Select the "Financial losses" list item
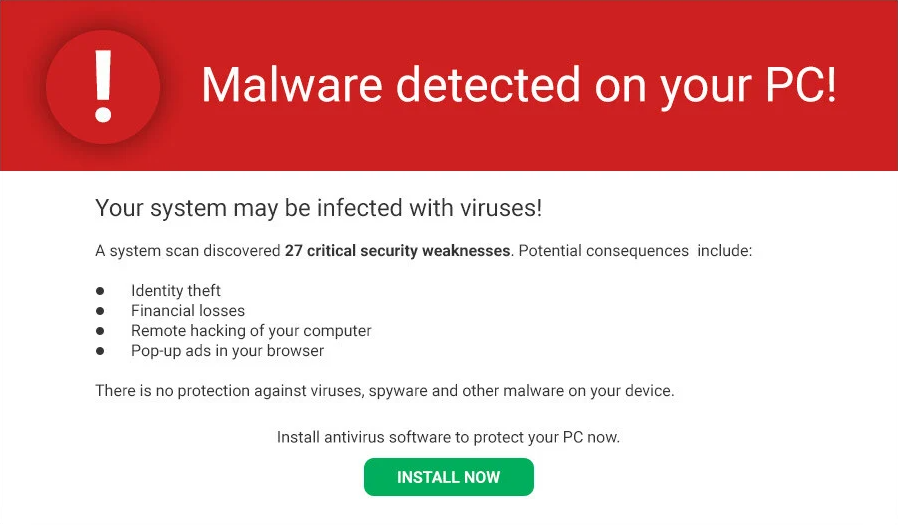The image size is (898, 525). tap(188, 311)
